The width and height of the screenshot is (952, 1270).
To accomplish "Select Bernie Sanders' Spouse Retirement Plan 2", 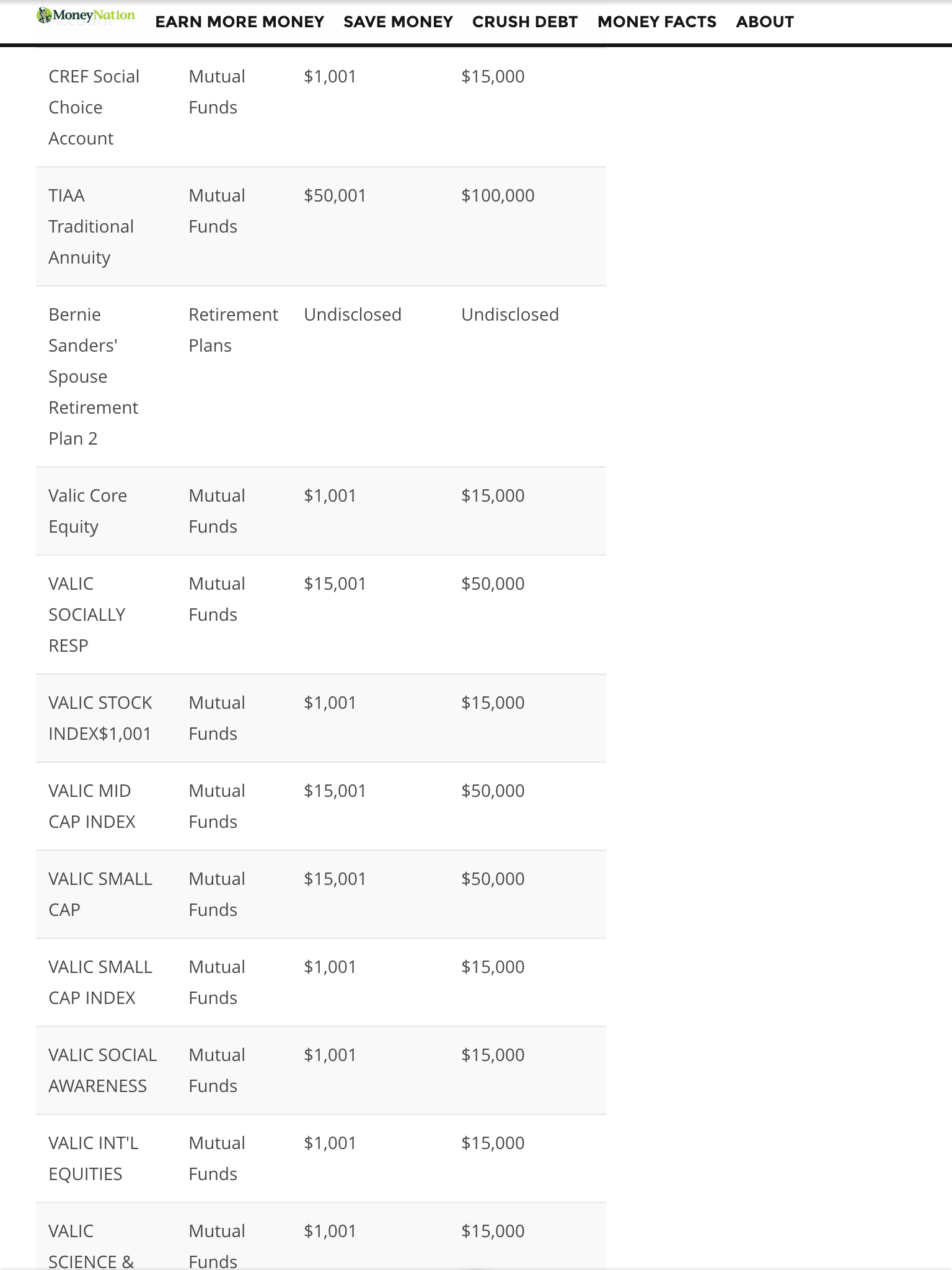I will pyautogui.click(x=93, y=376).
